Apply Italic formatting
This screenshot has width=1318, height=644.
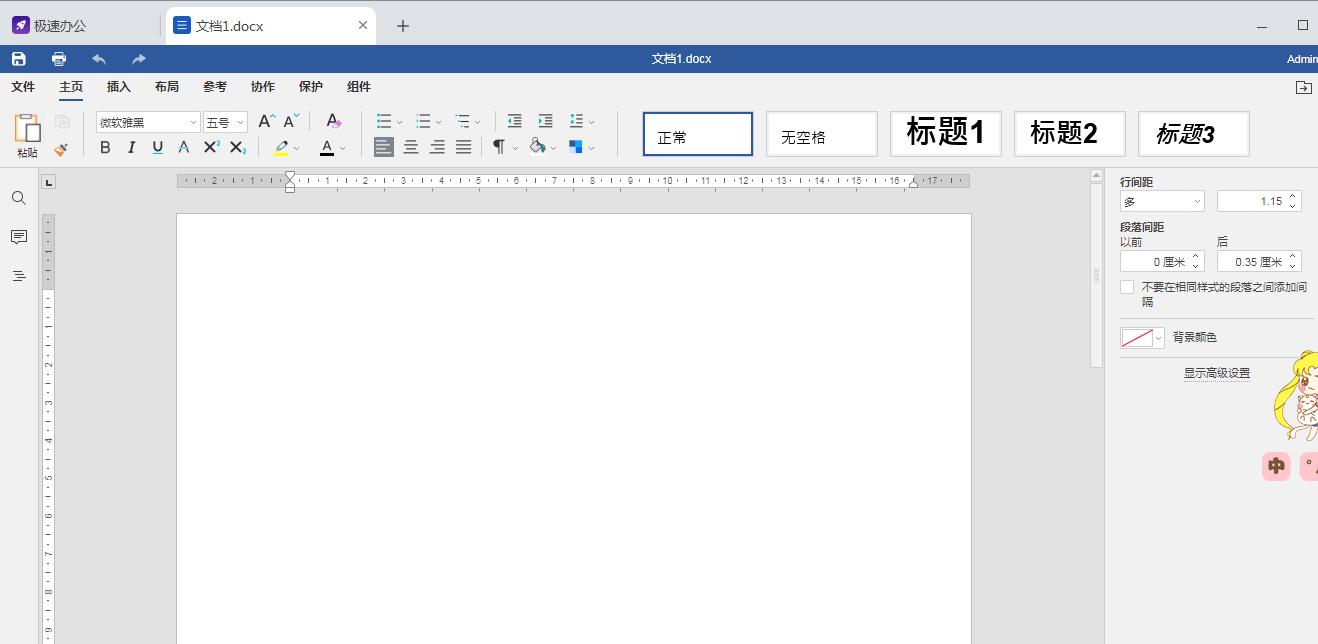131,147
